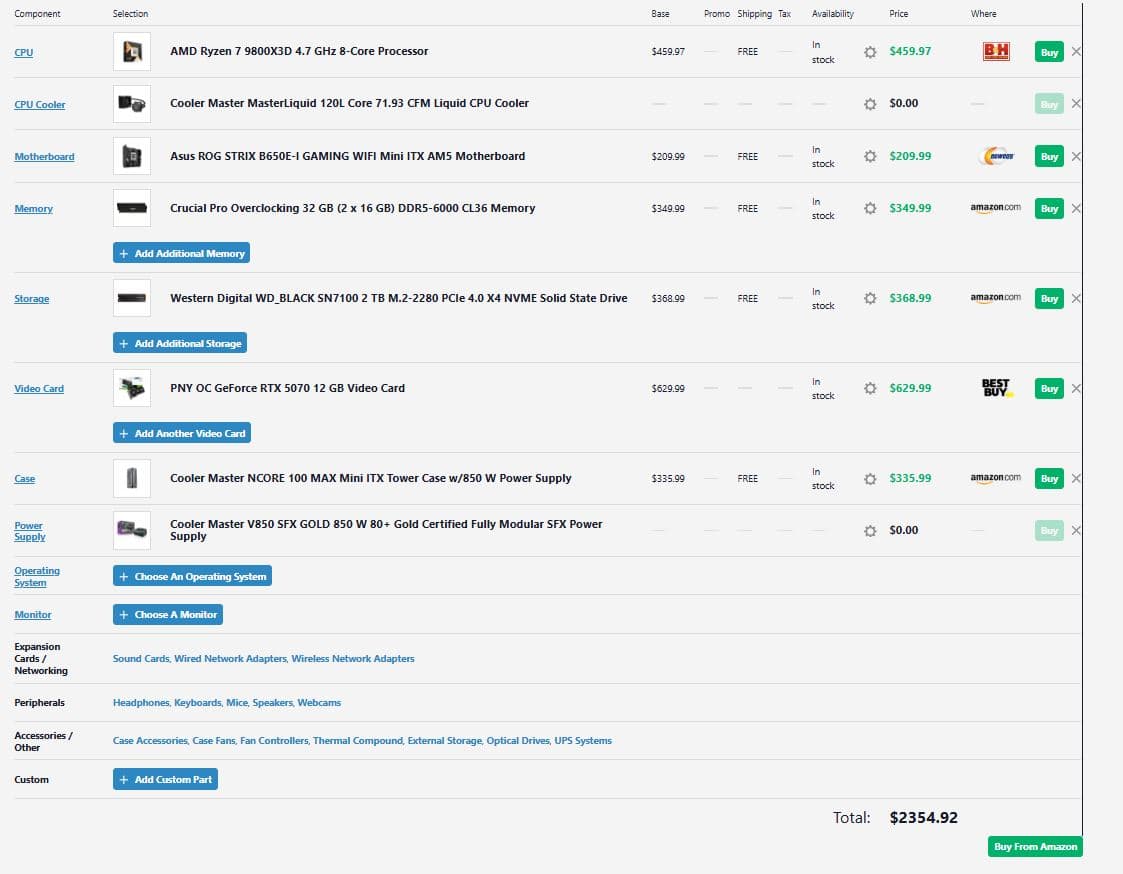1123x874 pixels.
Task: Open the Power Supply component link
Action: 29,531
